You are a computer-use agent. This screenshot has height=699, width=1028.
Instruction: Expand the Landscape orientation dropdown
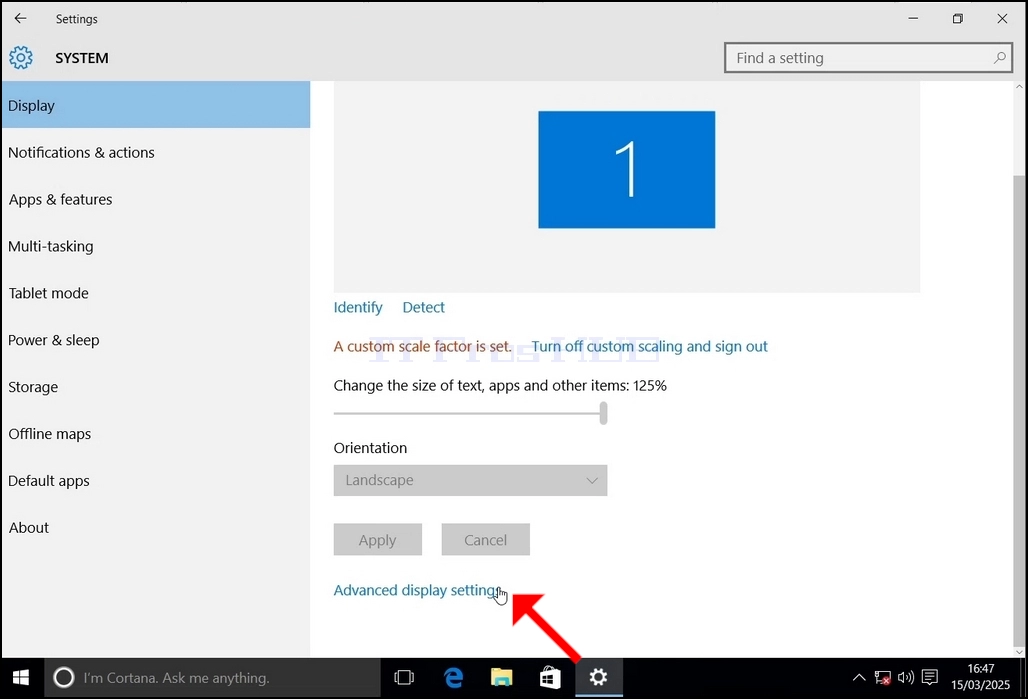pyautogui.click(x=470, y=480)
